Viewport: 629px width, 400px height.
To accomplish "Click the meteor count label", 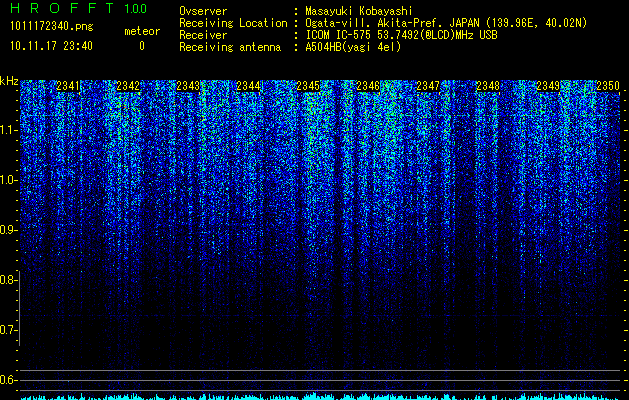I will [142, 31].
